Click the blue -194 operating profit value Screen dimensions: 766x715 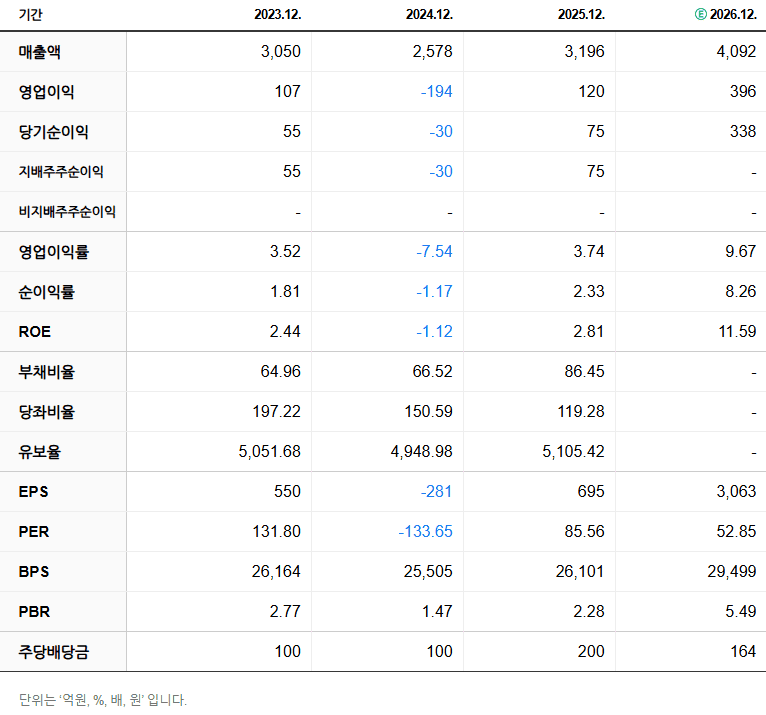437,91
